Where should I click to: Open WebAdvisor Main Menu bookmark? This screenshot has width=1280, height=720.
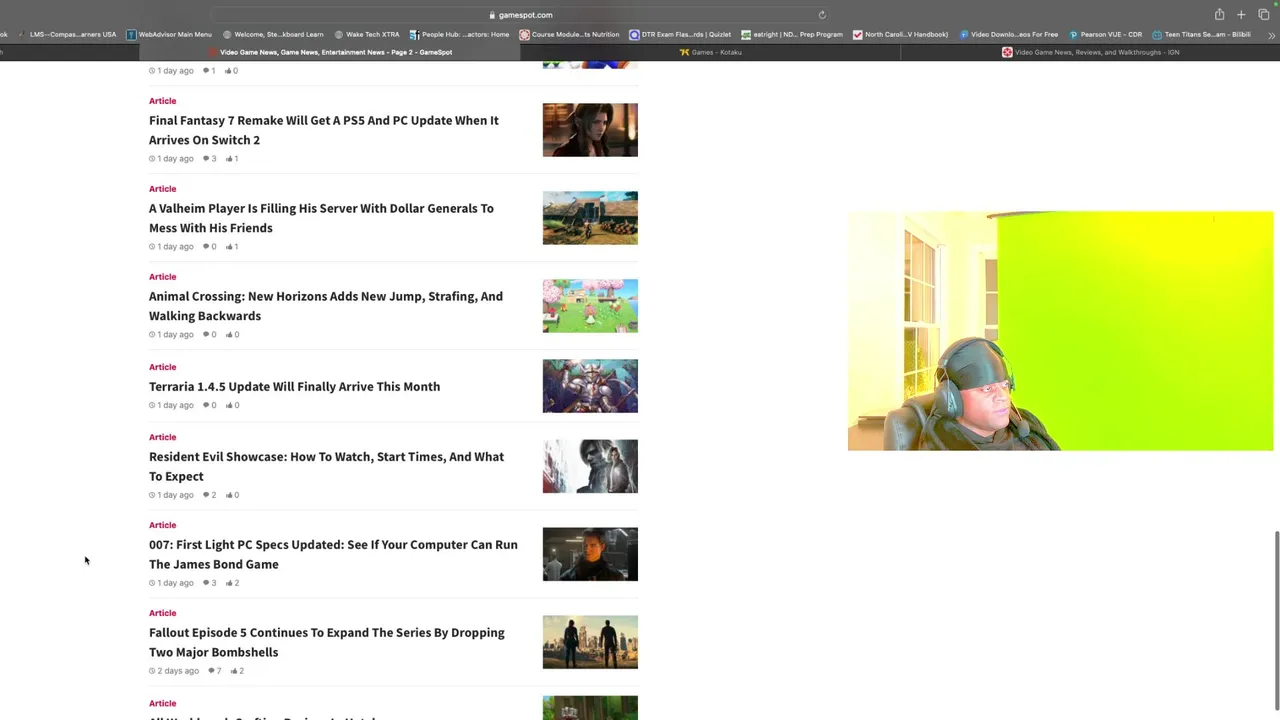(x=168, y=34)
